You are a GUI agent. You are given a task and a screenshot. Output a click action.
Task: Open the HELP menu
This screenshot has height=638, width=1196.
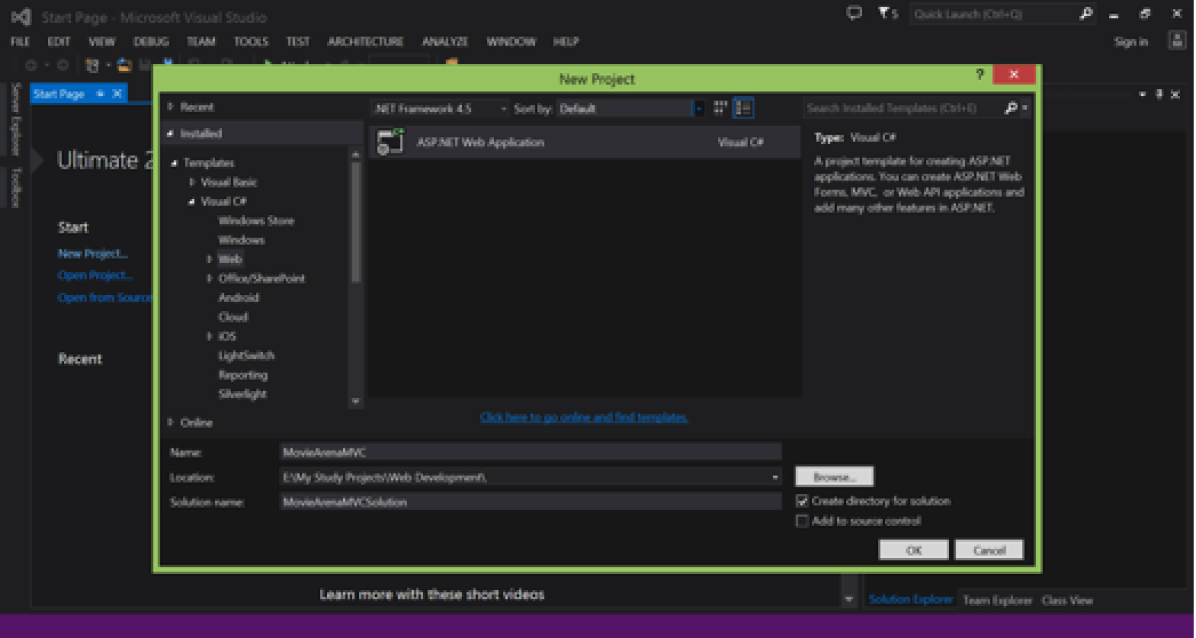(566, 42)
